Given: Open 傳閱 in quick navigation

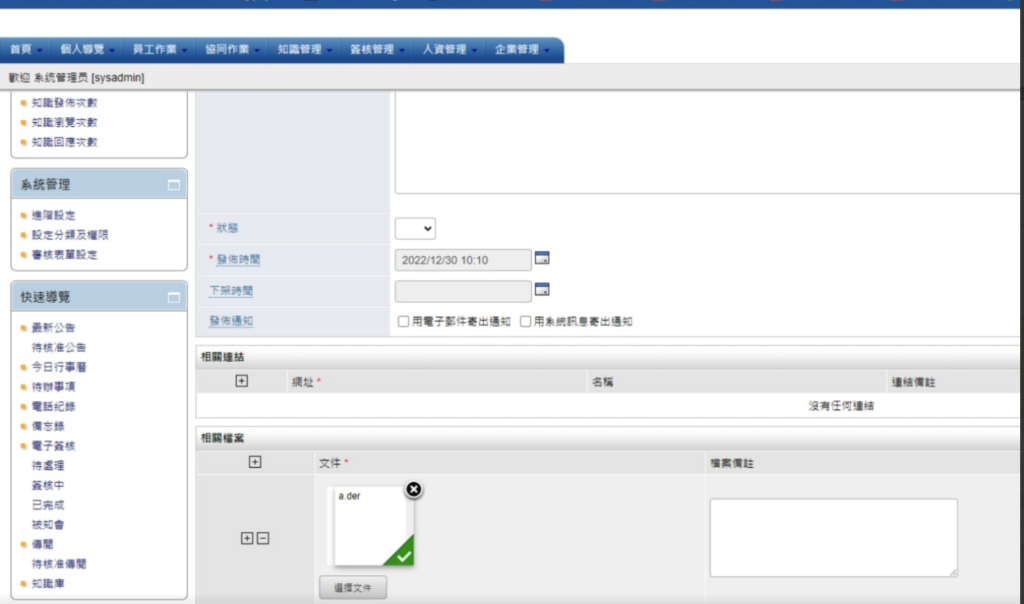Looking at the screenshot, I should (42, 544).
